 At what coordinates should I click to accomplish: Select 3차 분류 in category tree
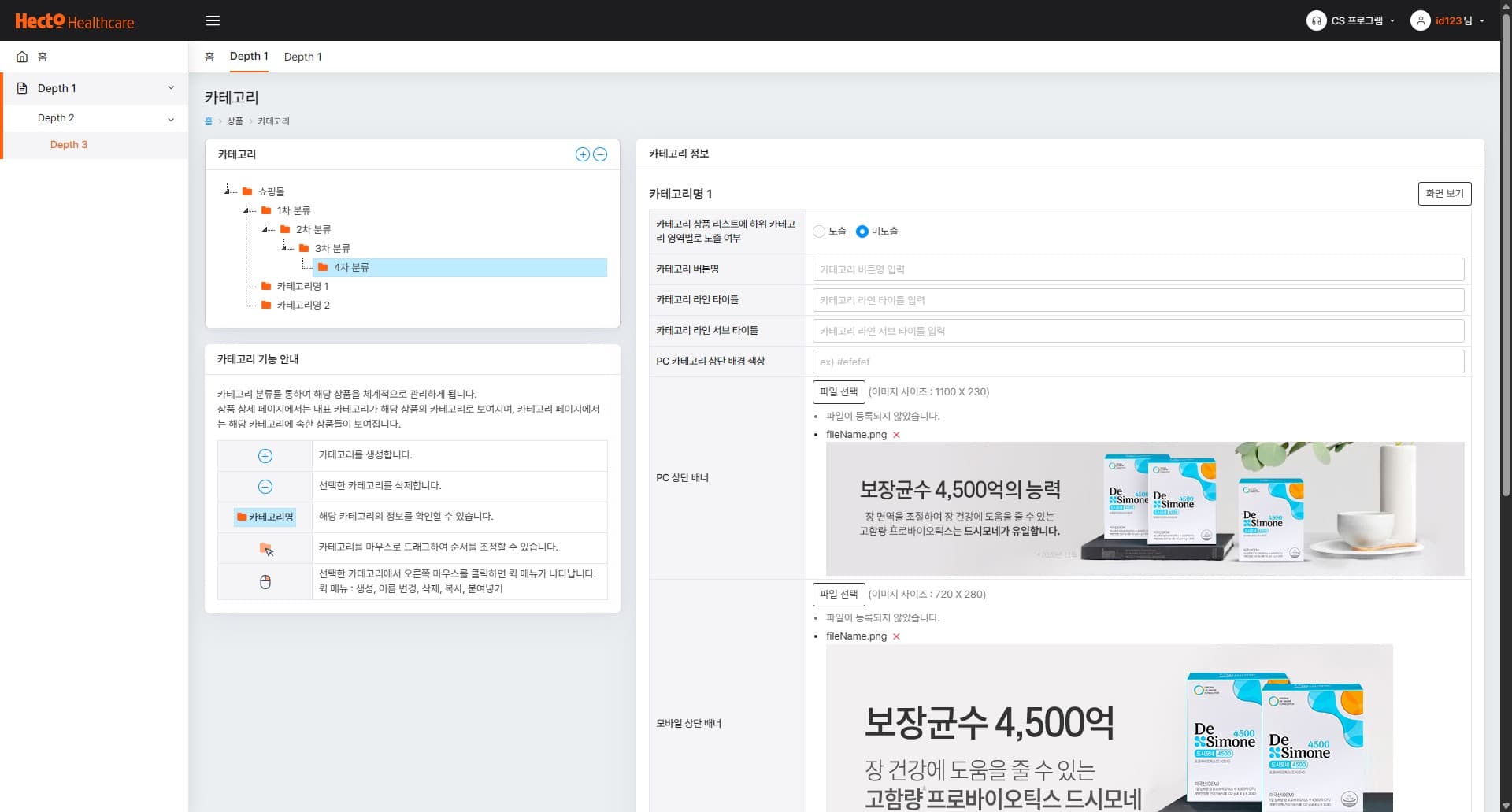coord(332,249)
